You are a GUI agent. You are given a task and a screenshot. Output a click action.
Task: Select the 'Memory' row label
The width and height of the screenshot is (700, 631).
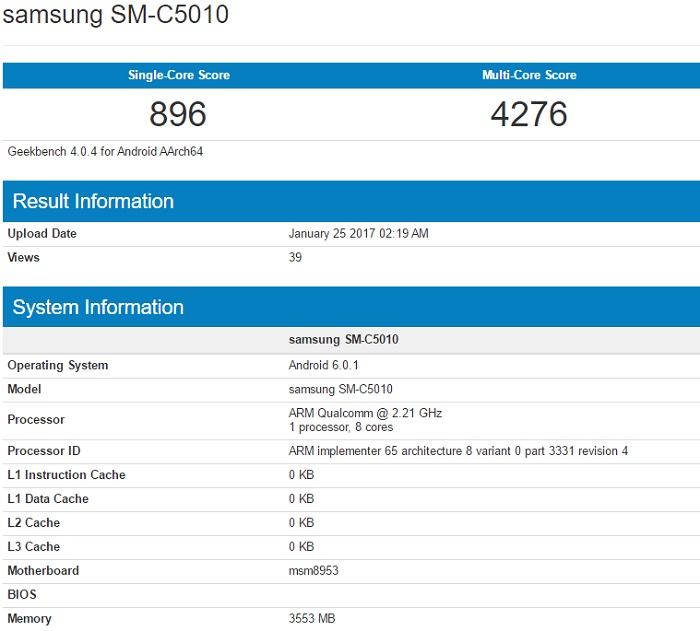tap(29, 619)
